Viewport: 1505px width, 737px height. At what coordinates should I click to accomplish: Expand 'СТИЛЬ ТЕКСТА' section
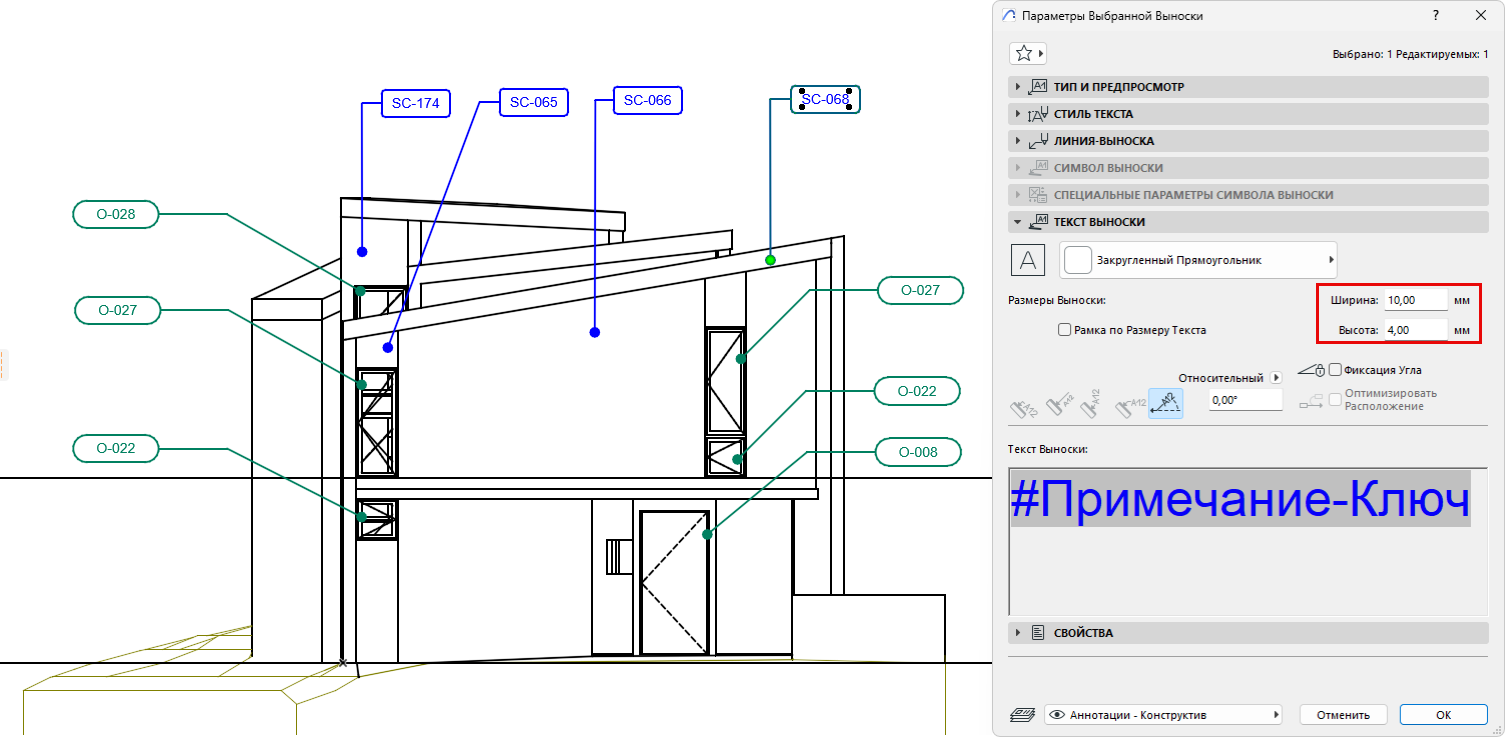[x=1248, y=114]
